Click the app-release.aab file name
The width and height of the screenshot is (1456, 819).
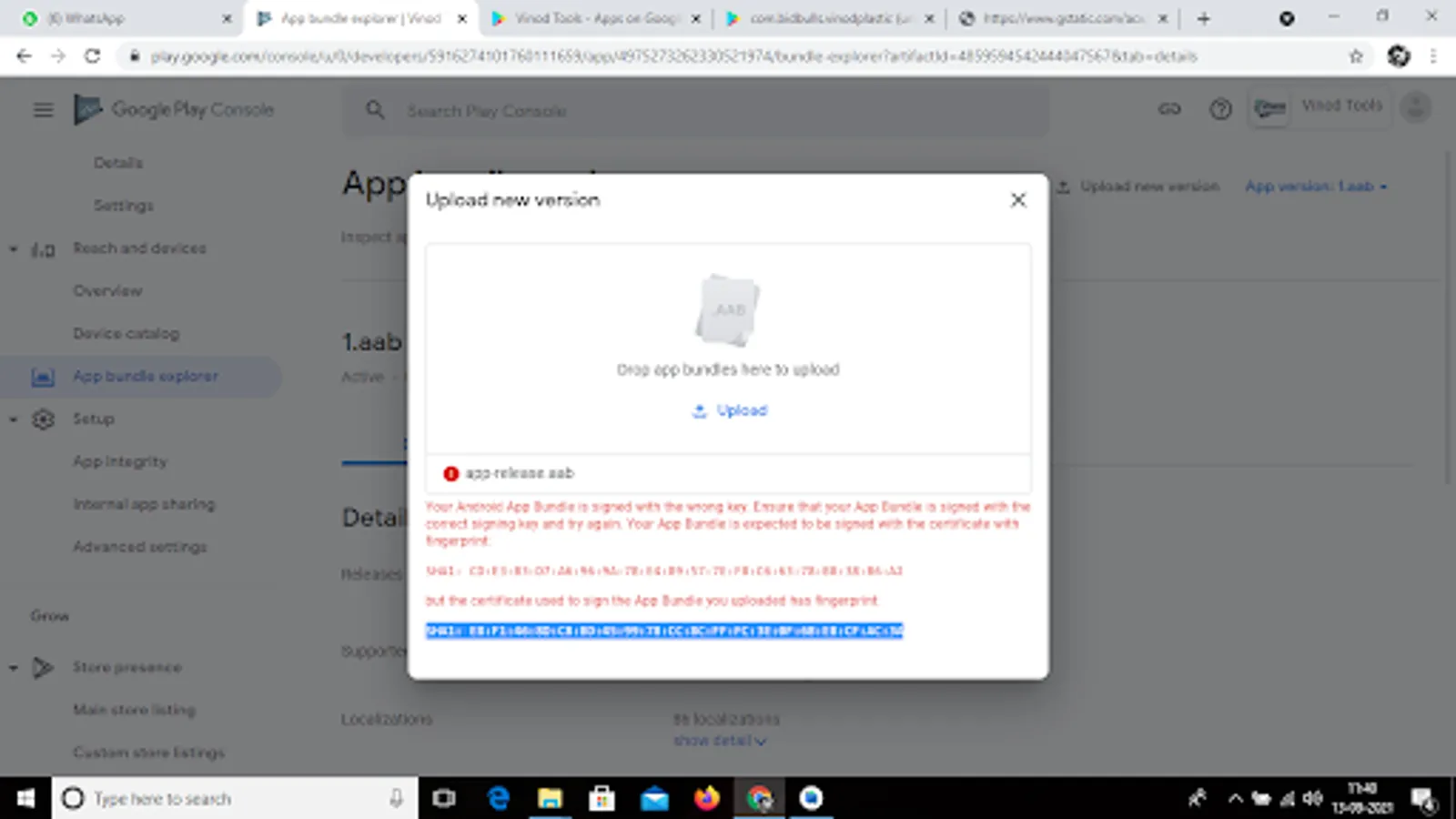click(520, 473)
